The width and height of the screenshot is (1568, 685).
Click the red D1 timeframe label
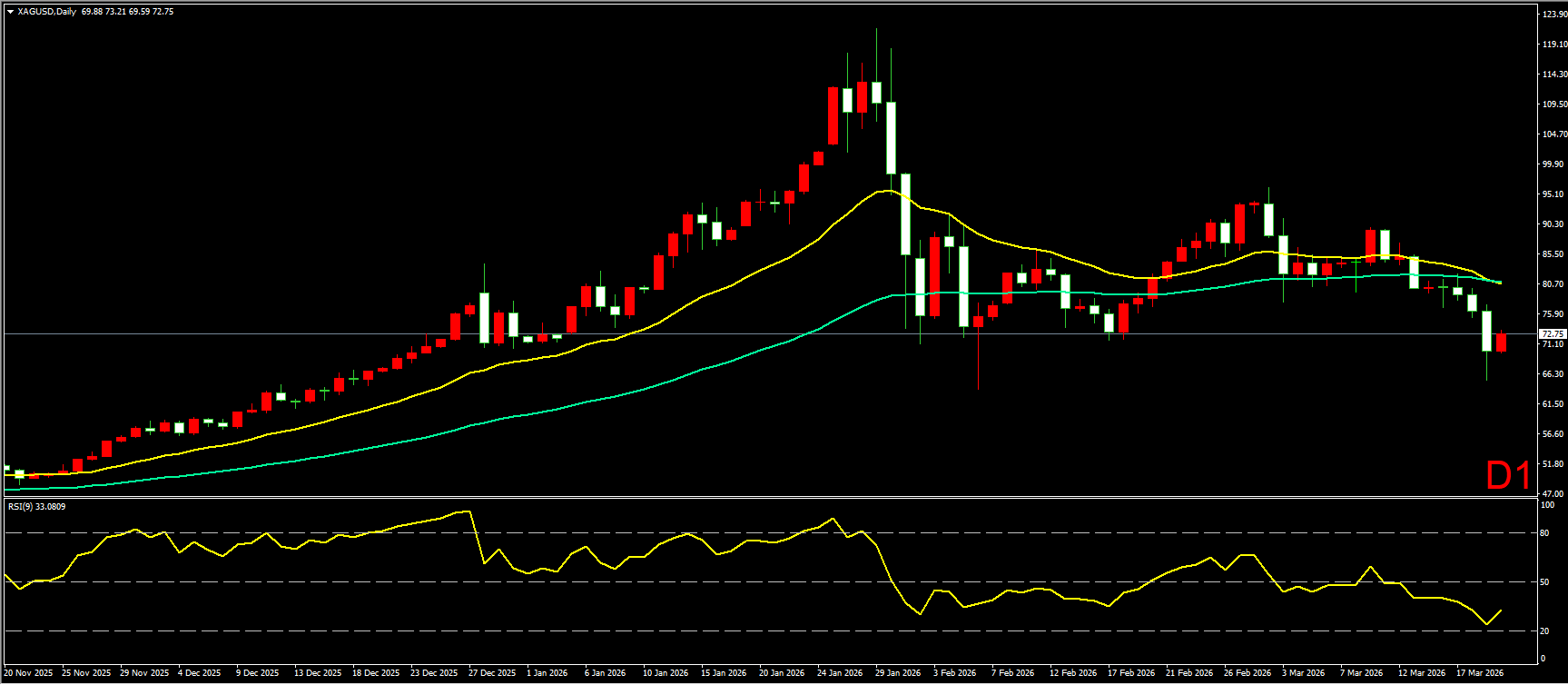[x=1508, y=475]
